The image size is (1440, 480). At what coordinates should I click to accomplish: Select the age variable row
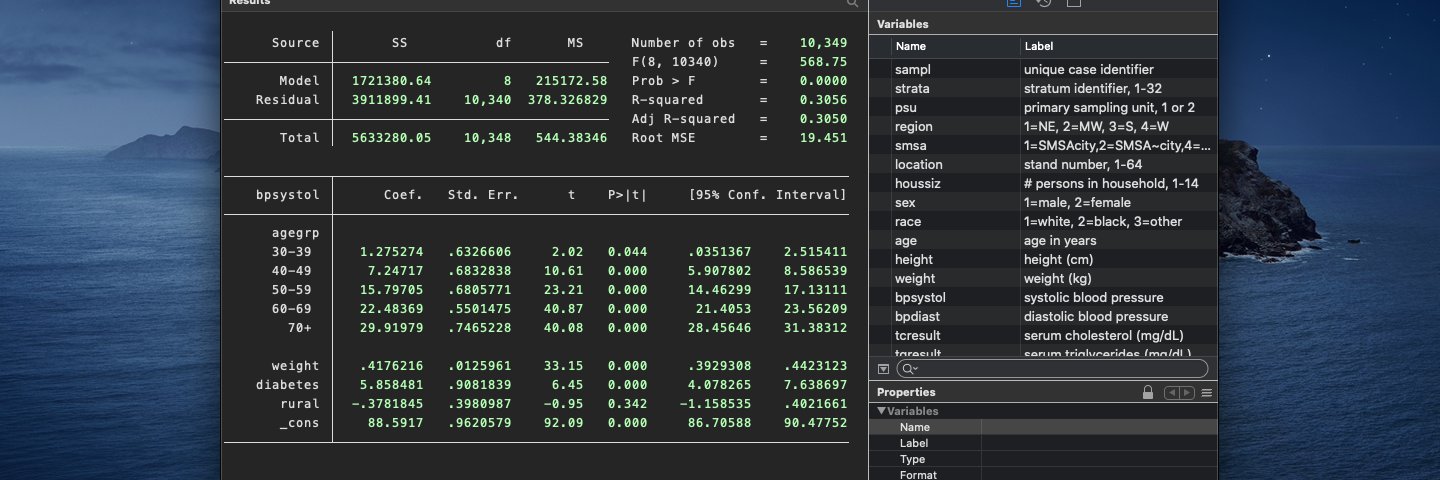[x=1044, y=241]
